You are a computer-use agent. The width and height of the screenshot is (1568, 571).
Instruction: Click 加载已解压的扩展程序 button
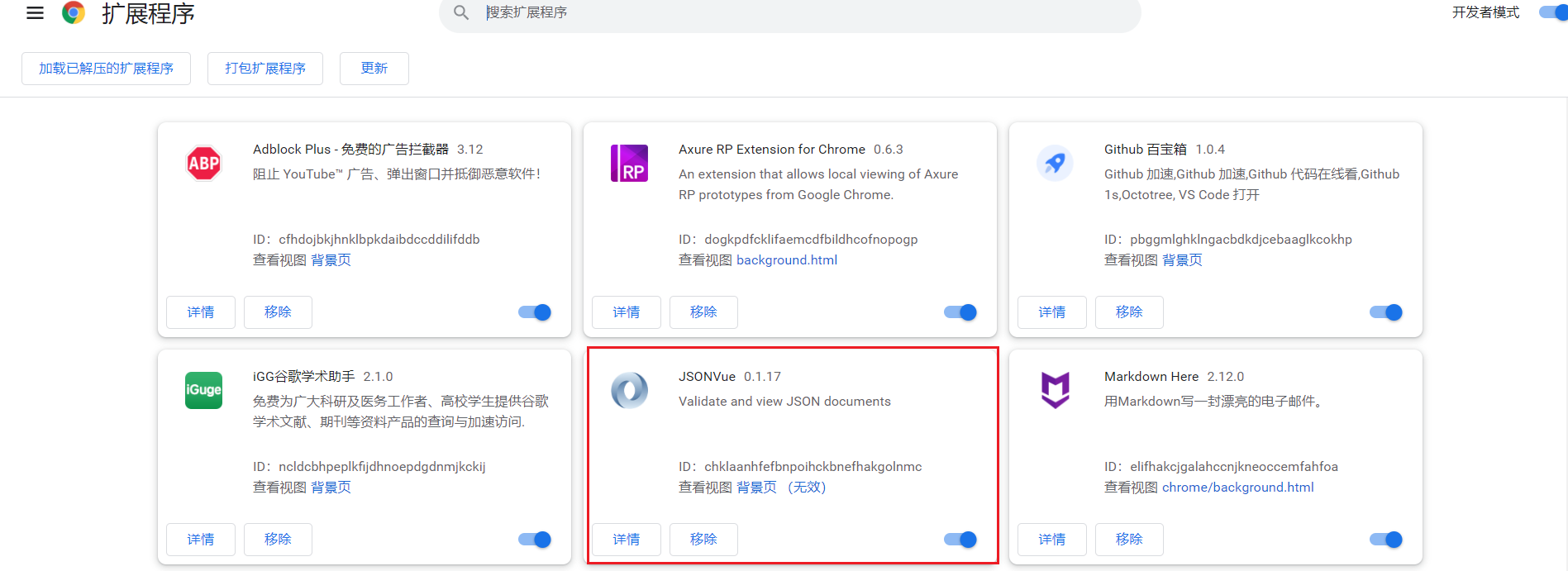106,69
